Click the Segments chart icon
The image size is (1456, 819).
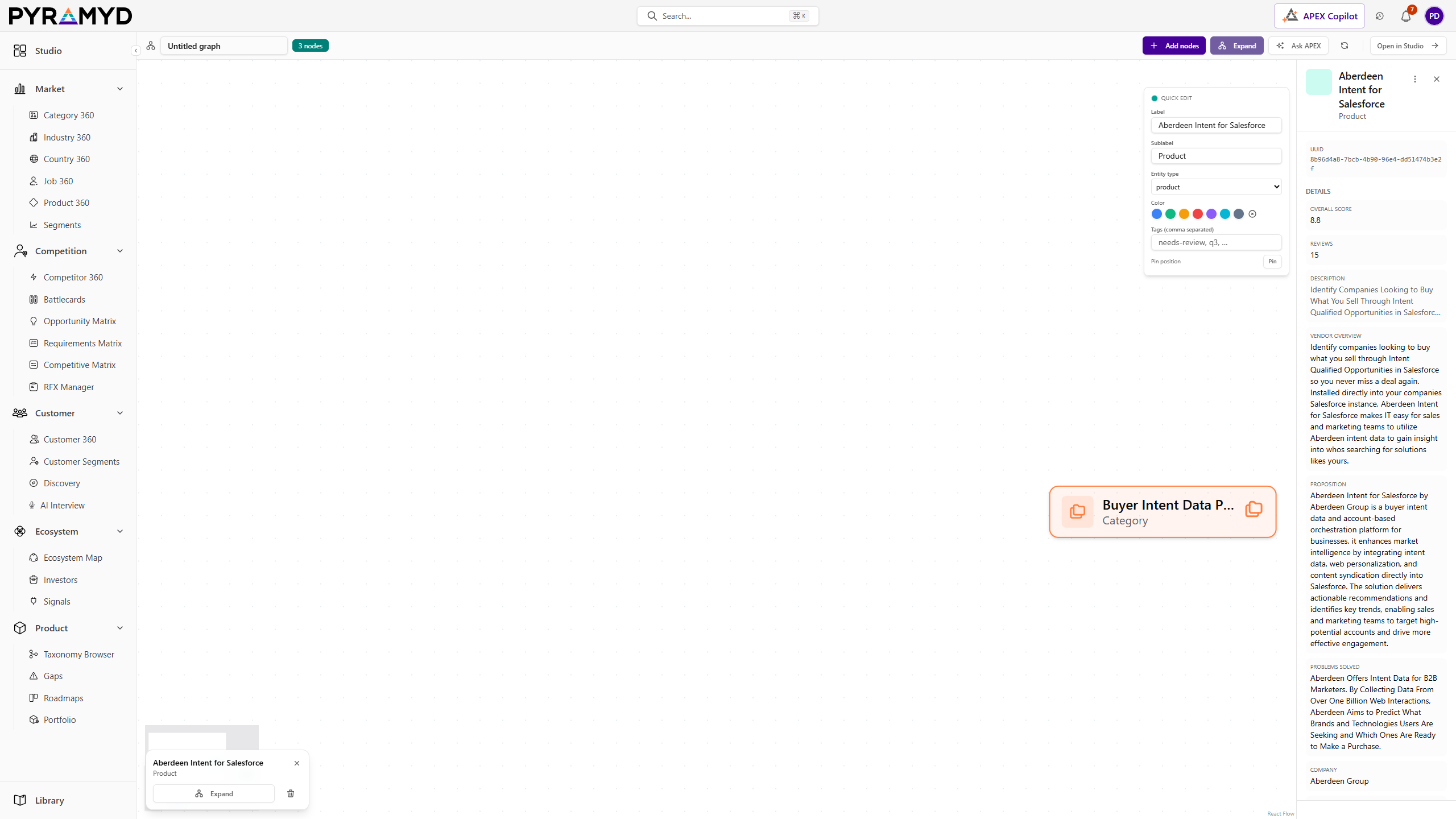tap(34, 225)
